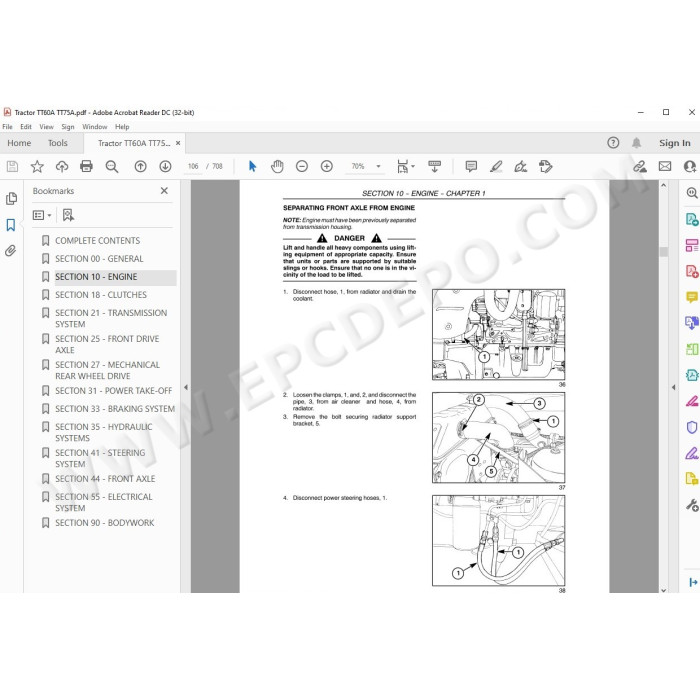Send file by email envelope icon
Viewport: 700px width, 700px height.
(x=665, y=167)
